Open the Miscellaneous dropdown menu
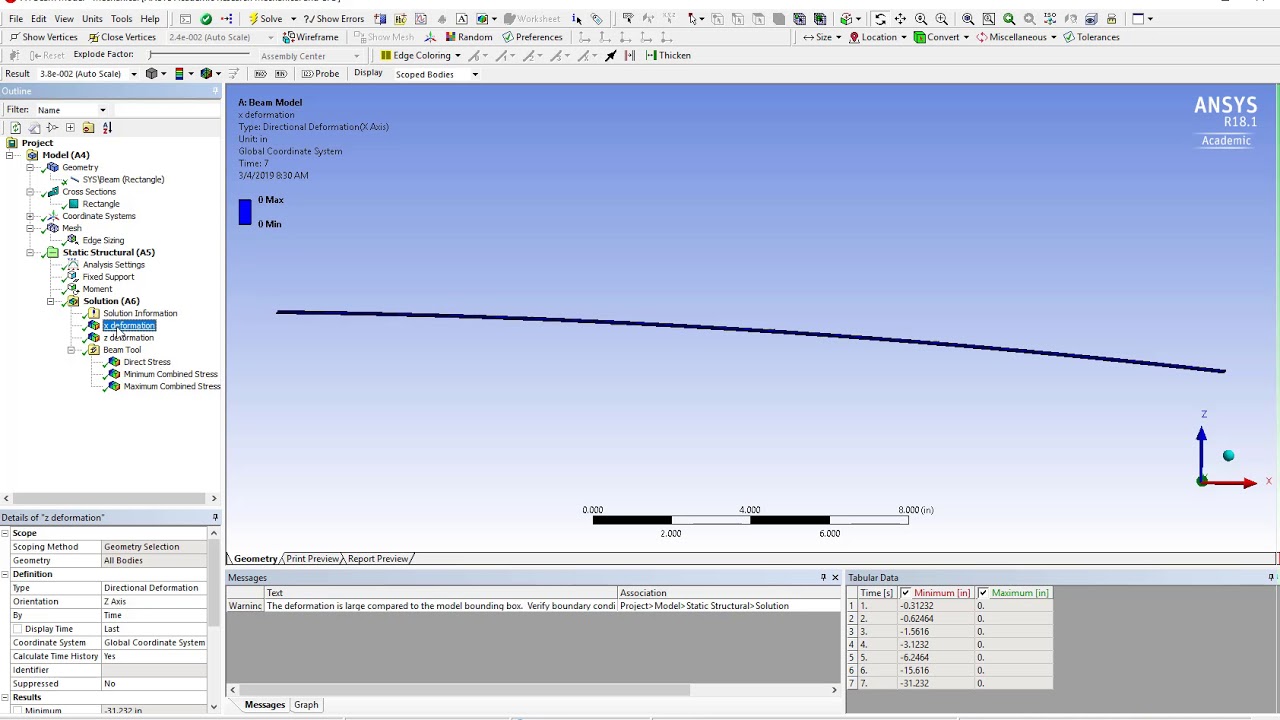1280x720 pixels. tap(1017, 37)
